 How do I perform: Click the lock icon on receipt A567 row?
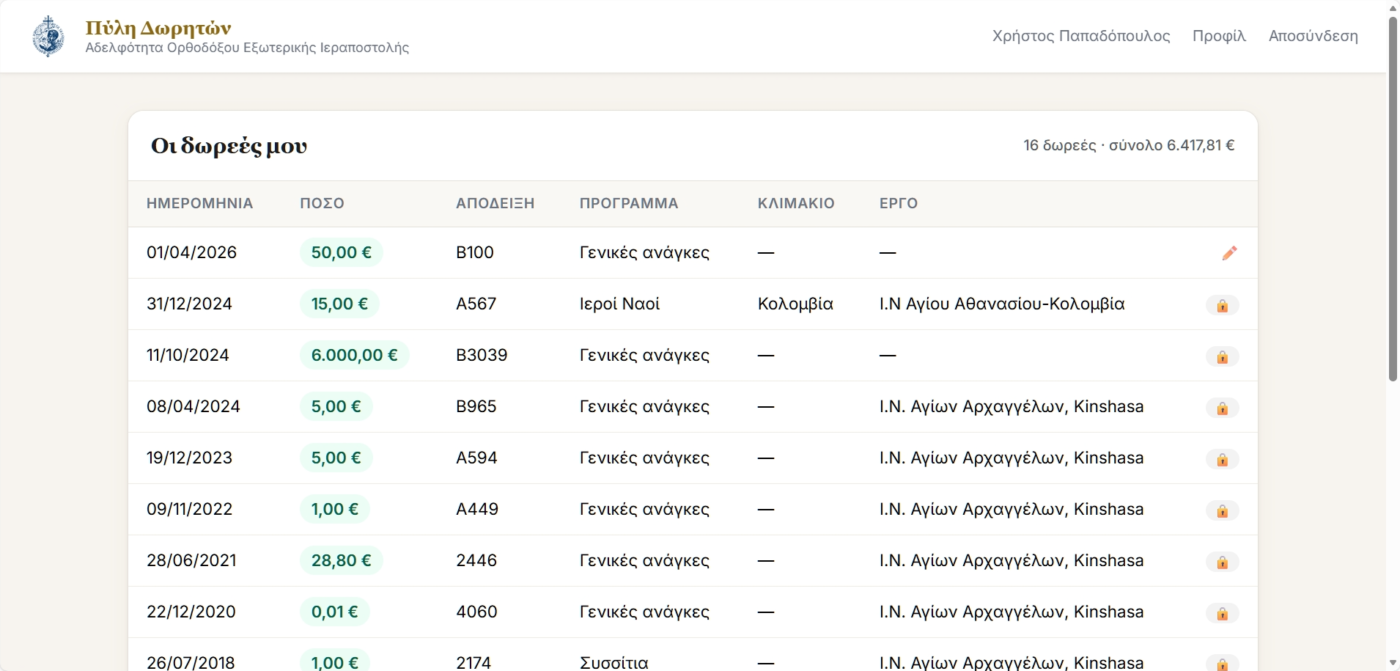(x=1222, y=305)
